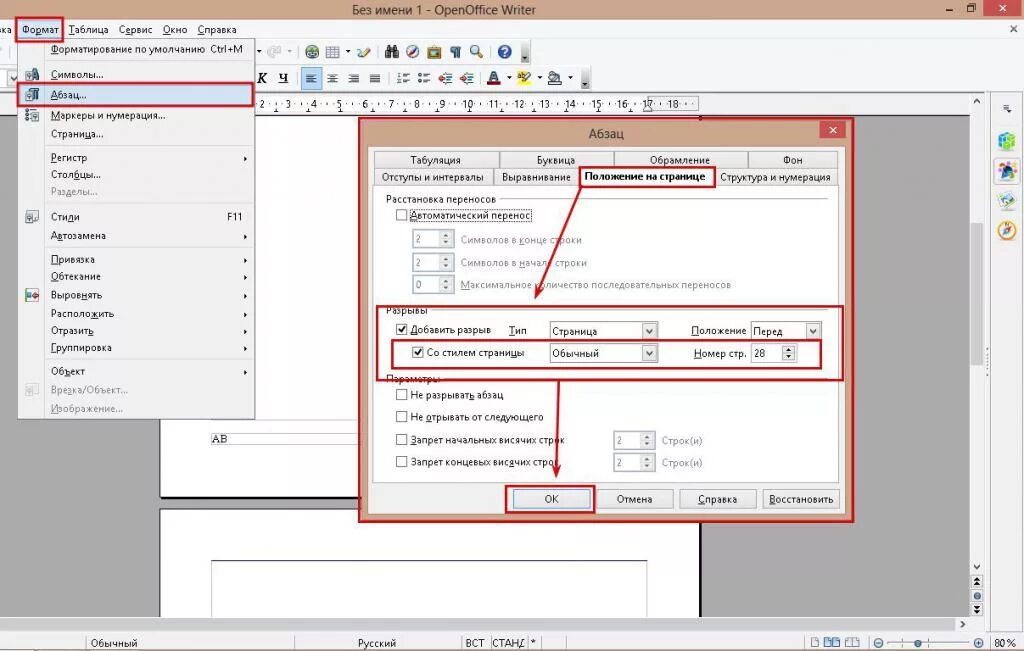
Task: Open the Show Draw Functions pencil icon
Action: [x=364, y=52]
